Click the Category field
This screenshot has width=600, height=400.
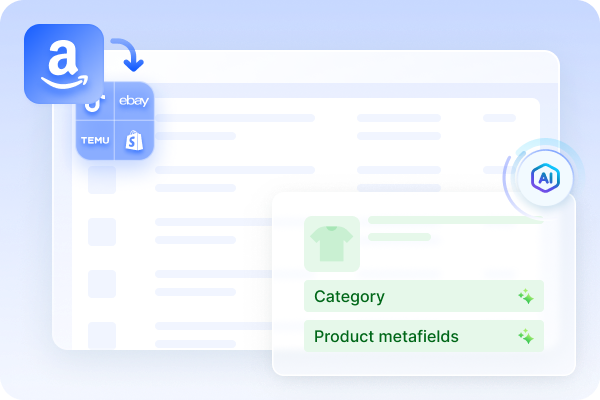424,296
